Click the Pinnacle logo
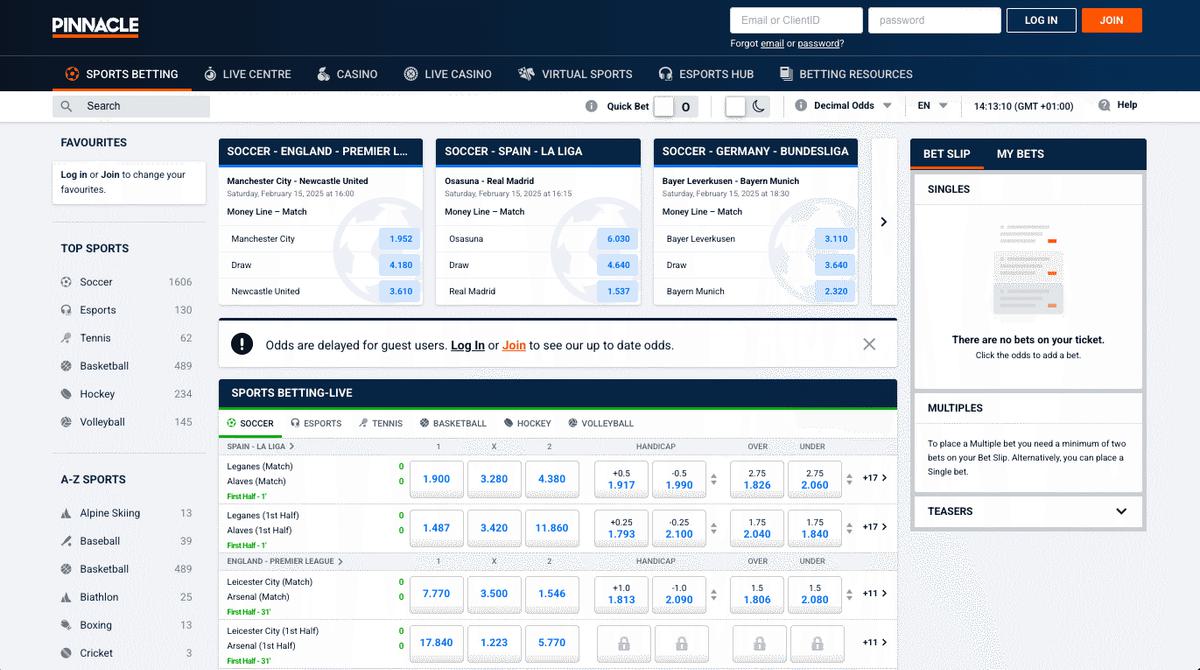Image resolution: width=1200 pixels, height=670 pixels. point(95,27)
